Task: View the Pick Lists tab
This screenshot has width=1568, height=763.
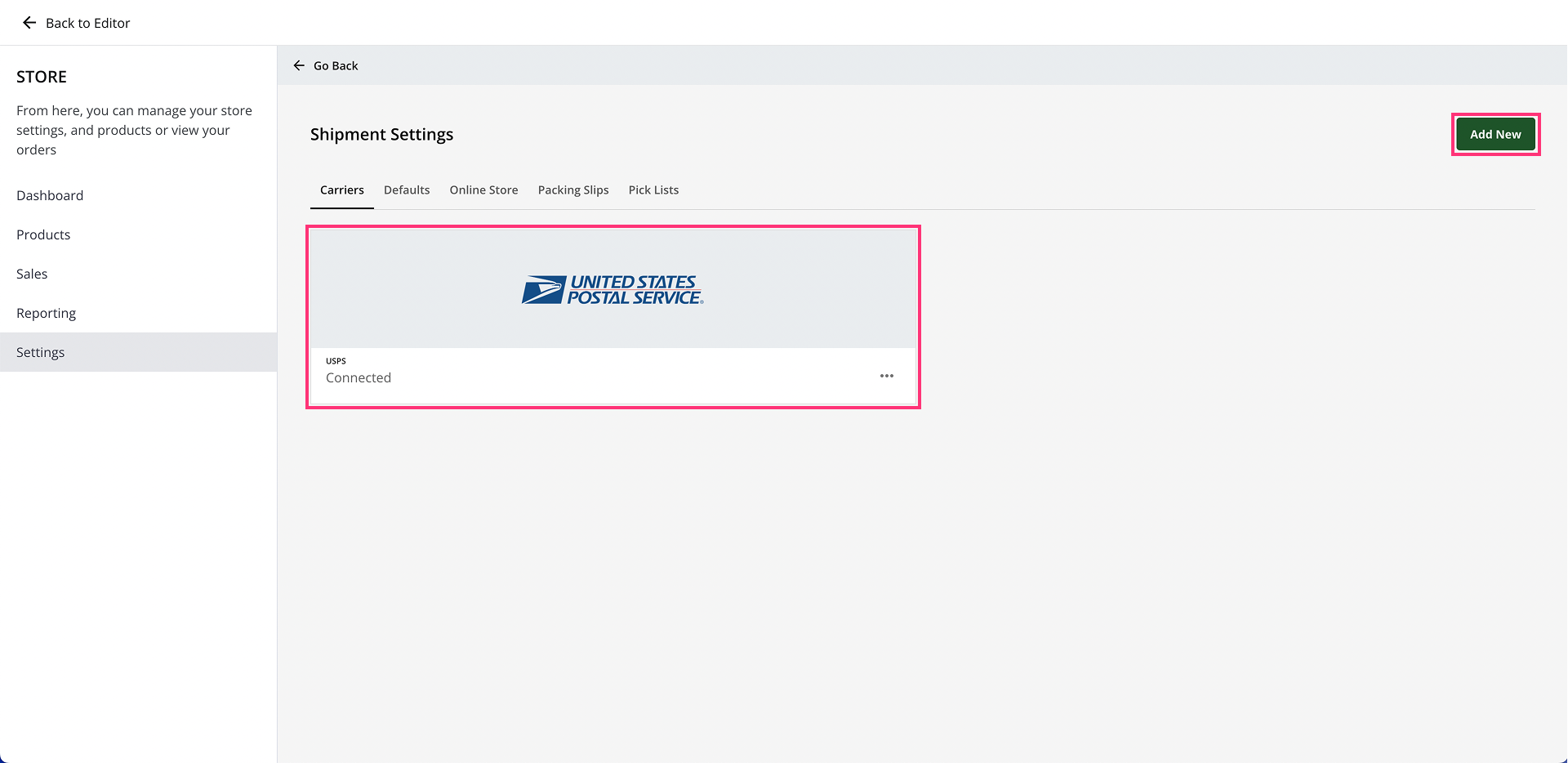Action: (x=653, y=190)
